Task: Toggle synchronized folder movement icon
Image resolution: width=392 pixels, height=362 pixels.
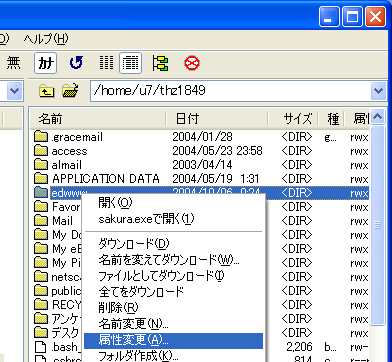Action: tap(160, 63)
